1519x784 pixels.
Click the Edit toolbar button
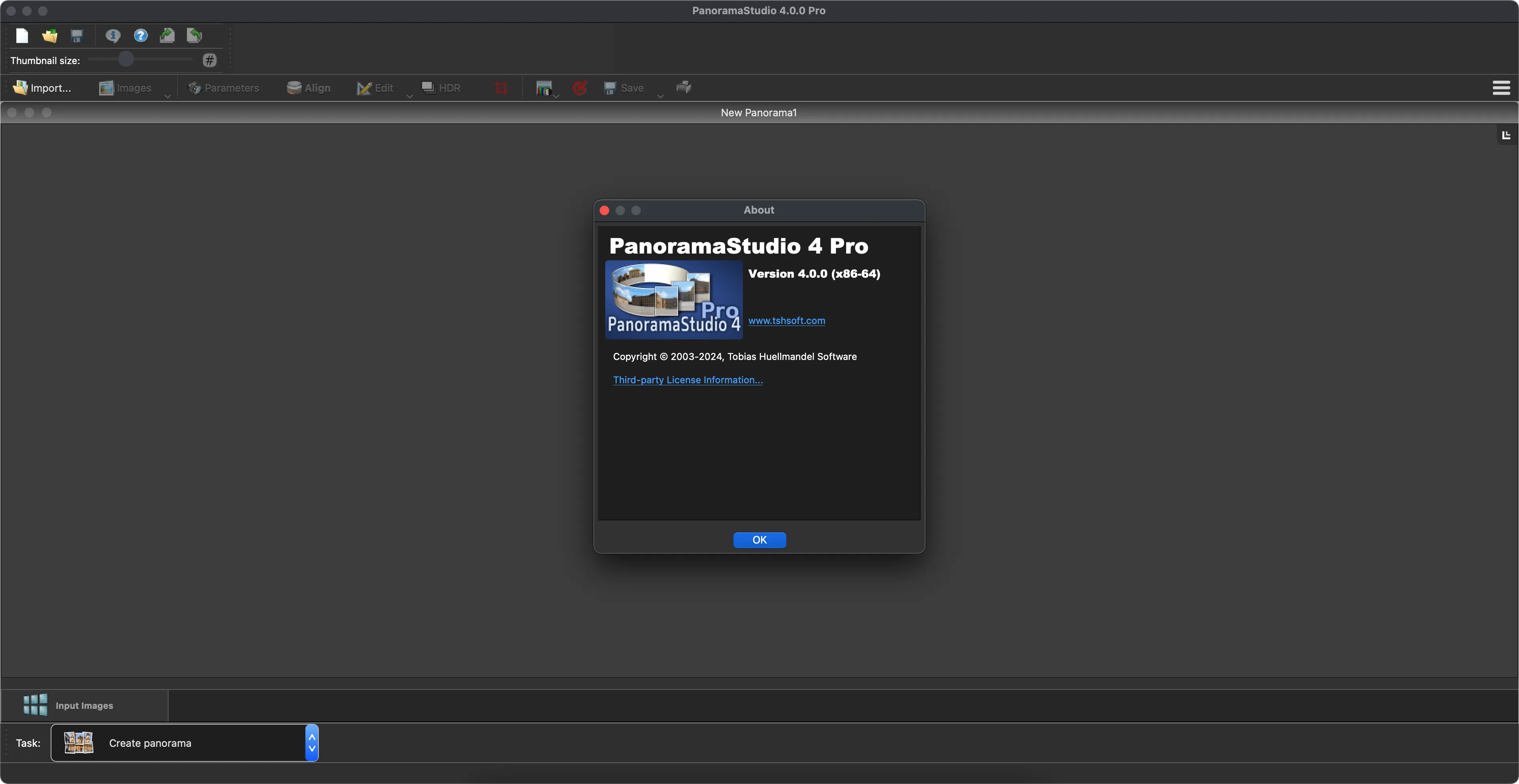(375, 88)
